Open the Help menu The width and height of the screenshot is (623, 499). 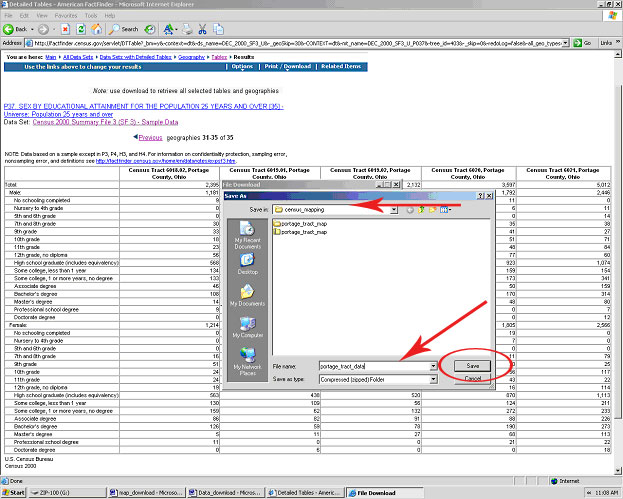[110, 15]
